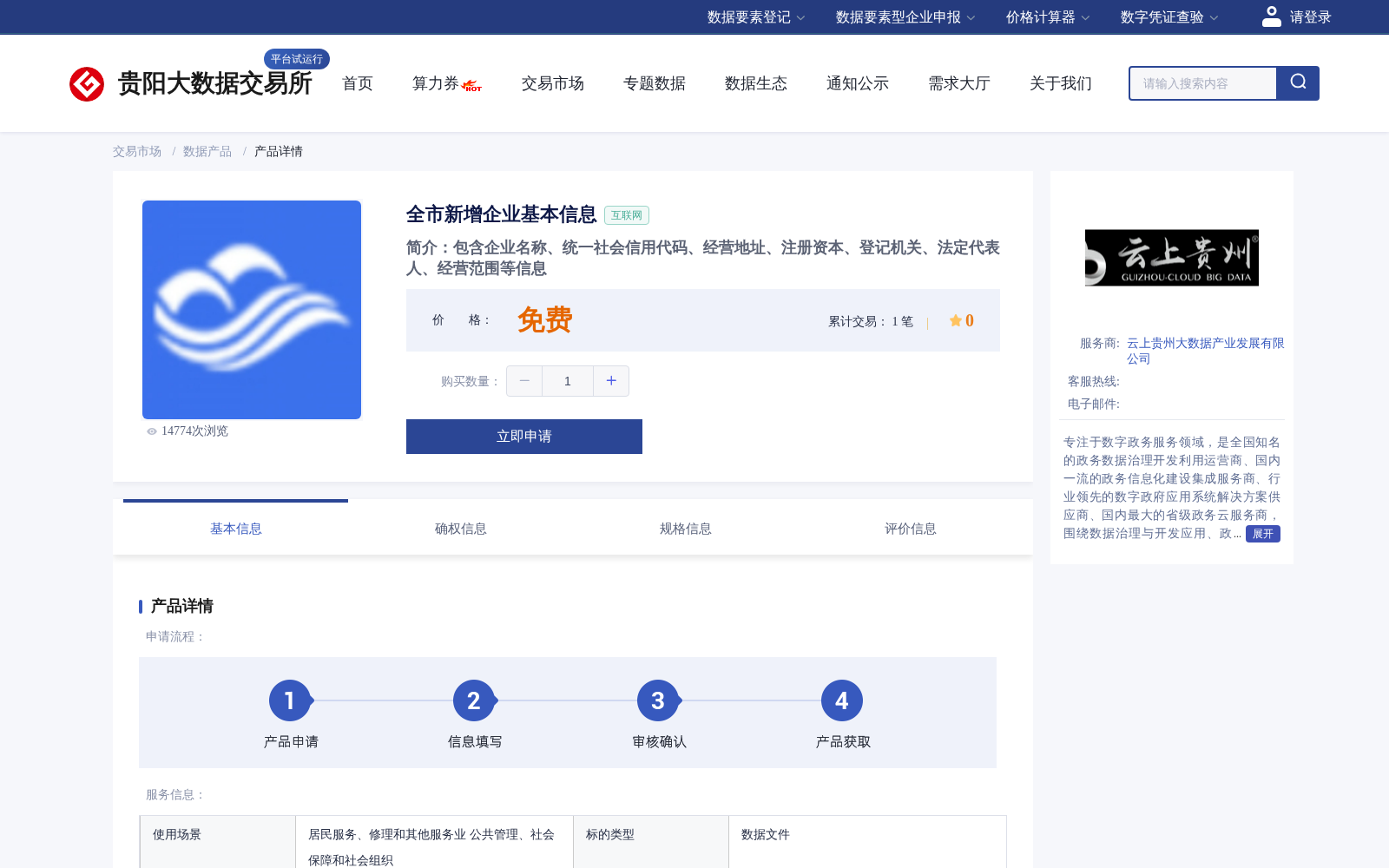Click the step 2 信息填写 circle
Viewport: 1389px width, 868px height.
474,700
